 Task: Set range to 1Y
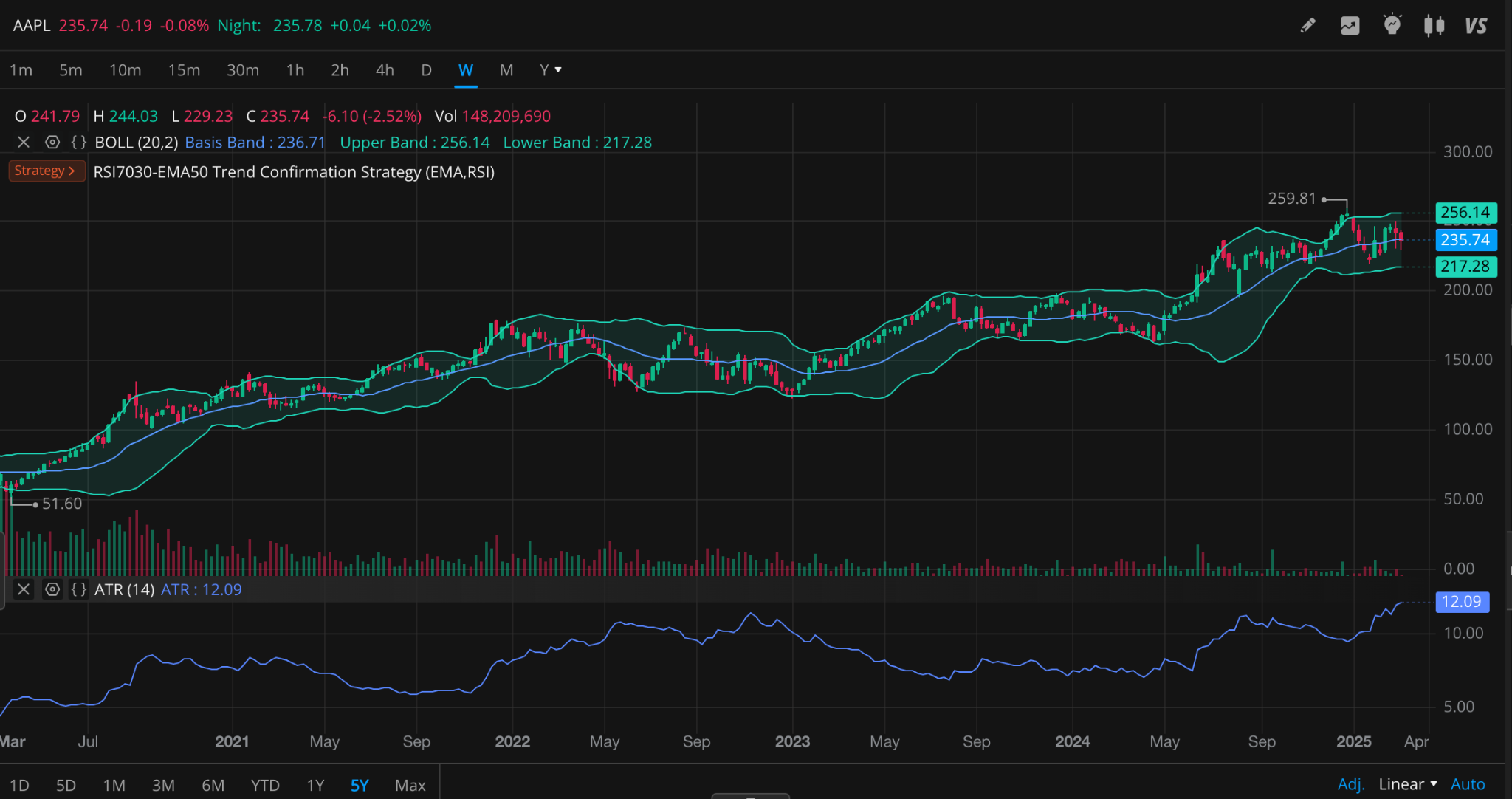(x=315, y=785)
